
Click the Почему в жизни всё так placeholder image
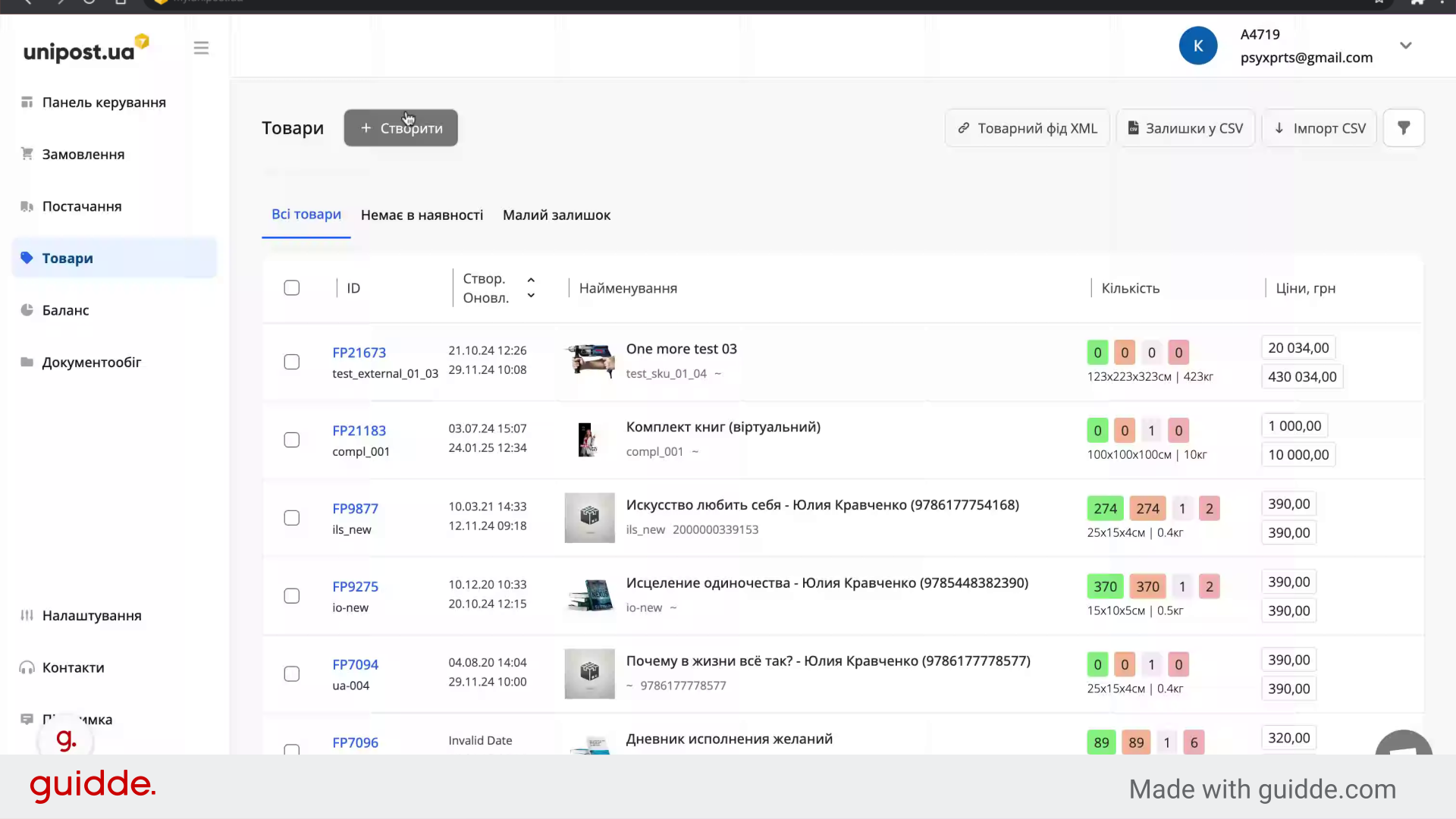coord(589,674)
